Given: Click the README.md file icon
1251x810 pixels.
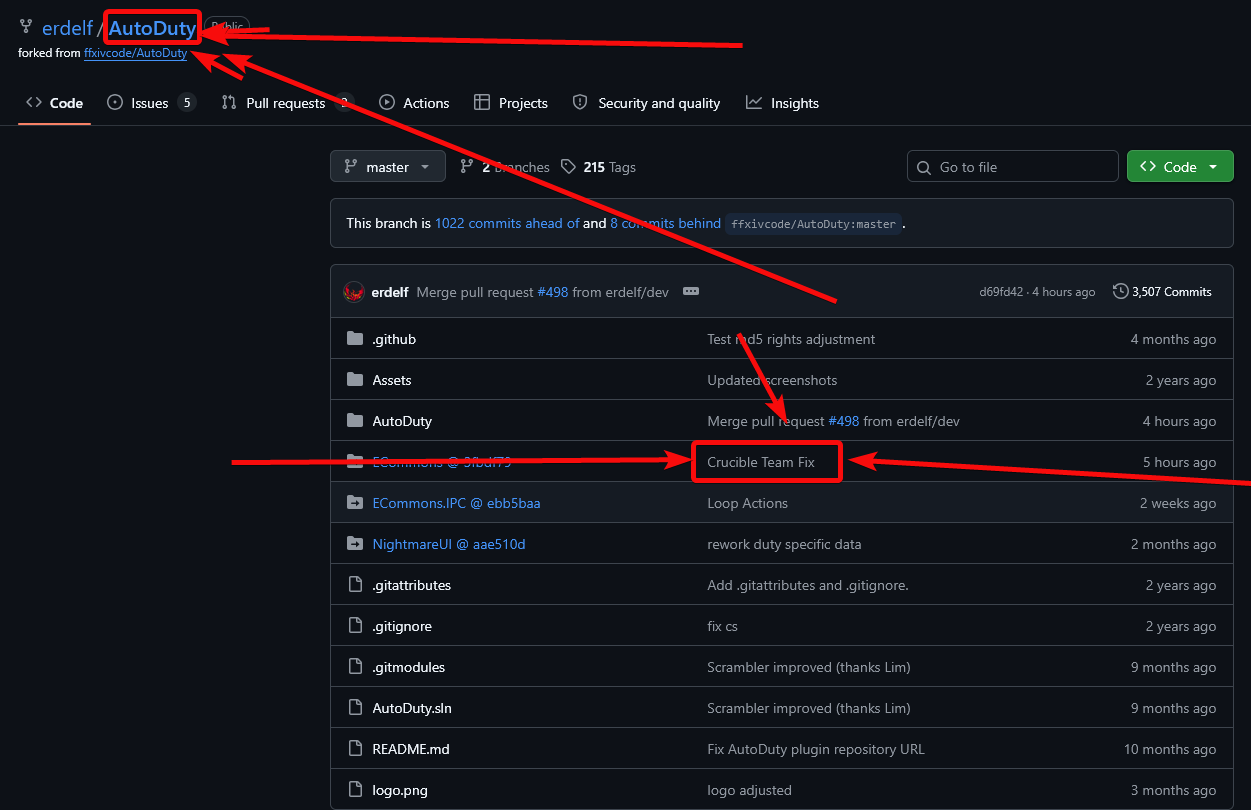Looking at the screenshot, I should (x=354, y=749).
